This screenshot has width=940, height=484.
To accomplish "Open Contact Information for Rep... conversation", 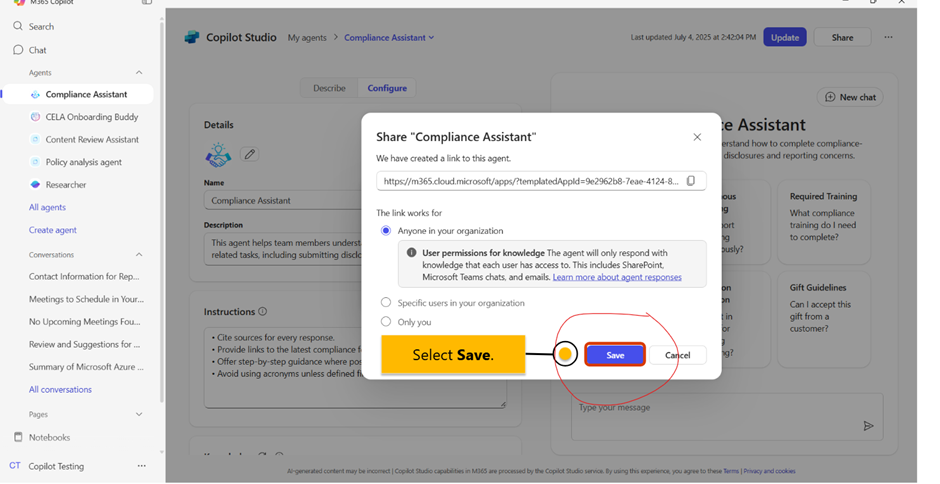I will [84, 276].
